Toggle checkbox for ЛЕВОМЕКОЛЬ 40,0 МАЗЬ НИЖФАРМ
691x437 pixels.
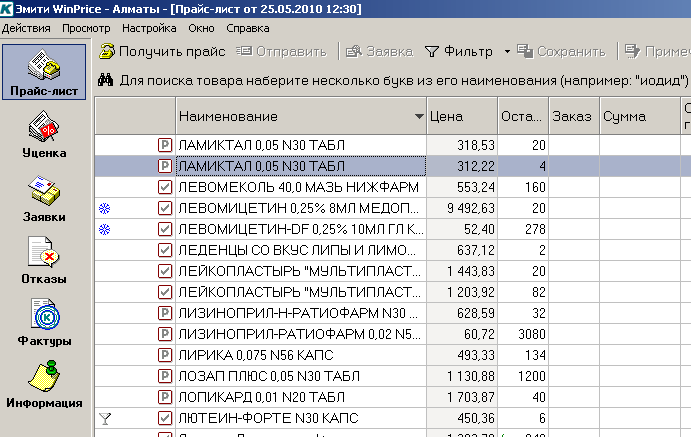[x=165, y=187]
